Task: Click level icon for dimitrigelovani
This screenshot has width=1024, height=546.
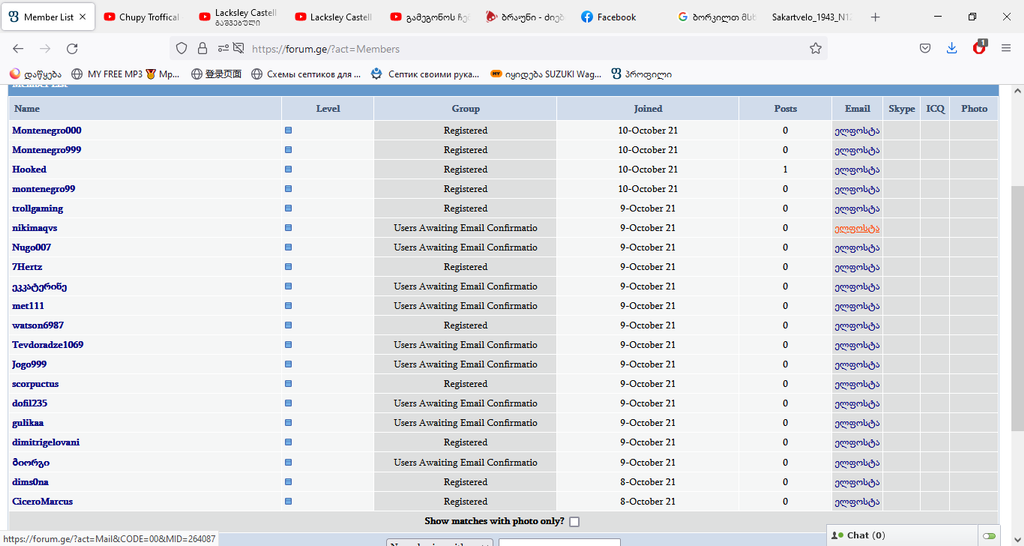Action: 288,442
